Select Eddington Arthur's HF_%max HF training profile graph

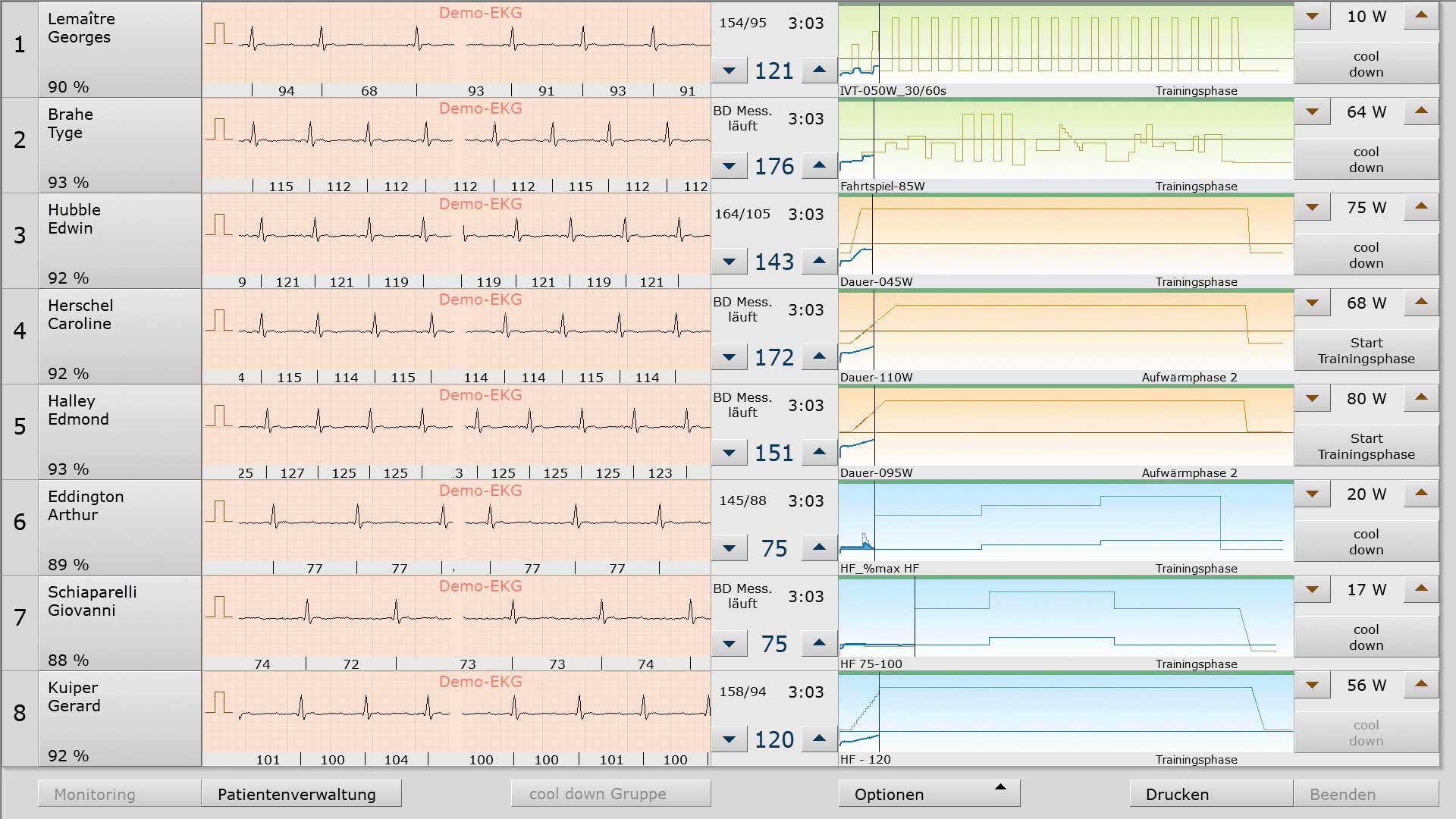(x=1065, y=522)
